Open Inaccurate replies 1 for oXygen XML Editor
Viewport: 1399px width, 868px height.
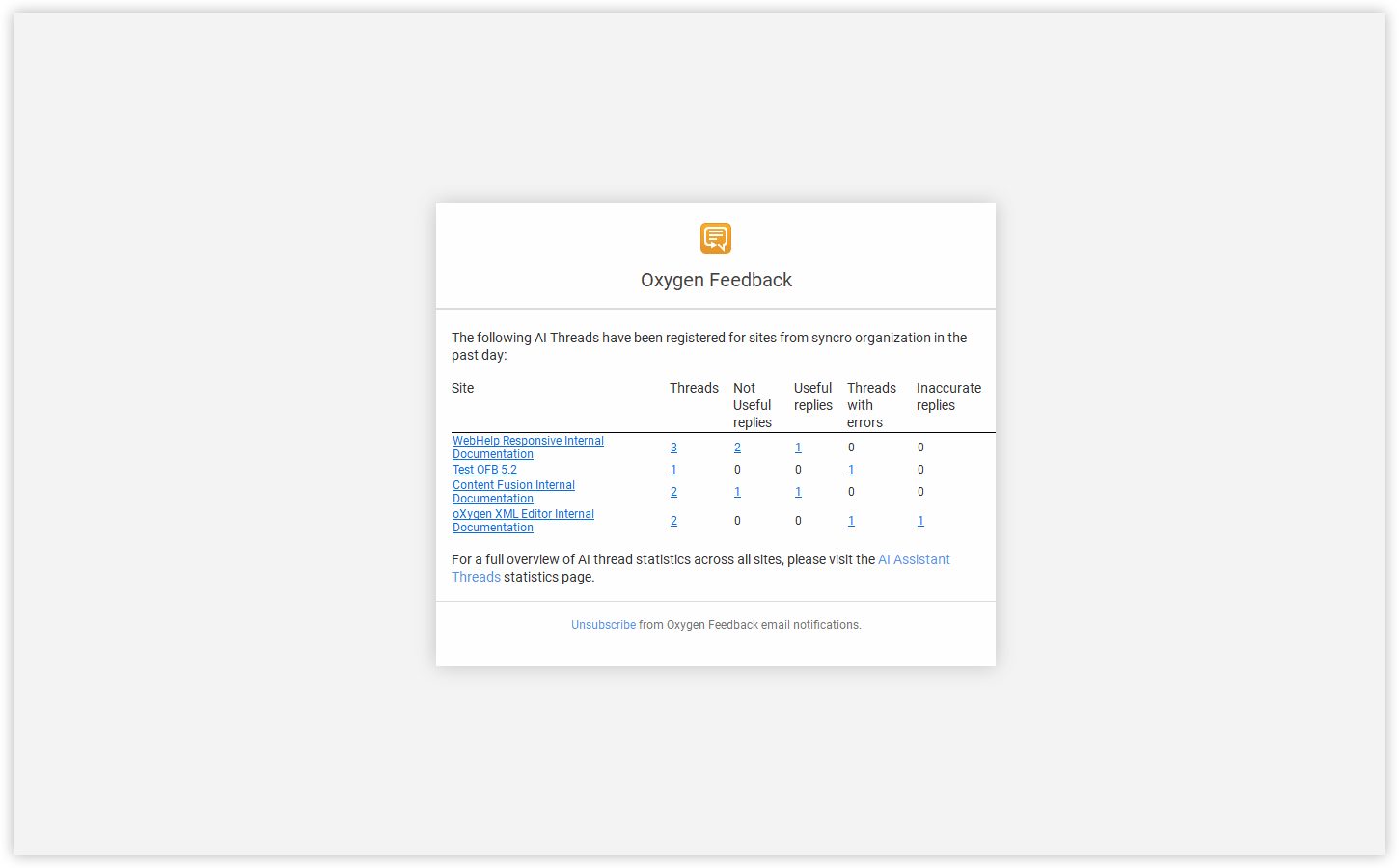[x=920, y=521]
